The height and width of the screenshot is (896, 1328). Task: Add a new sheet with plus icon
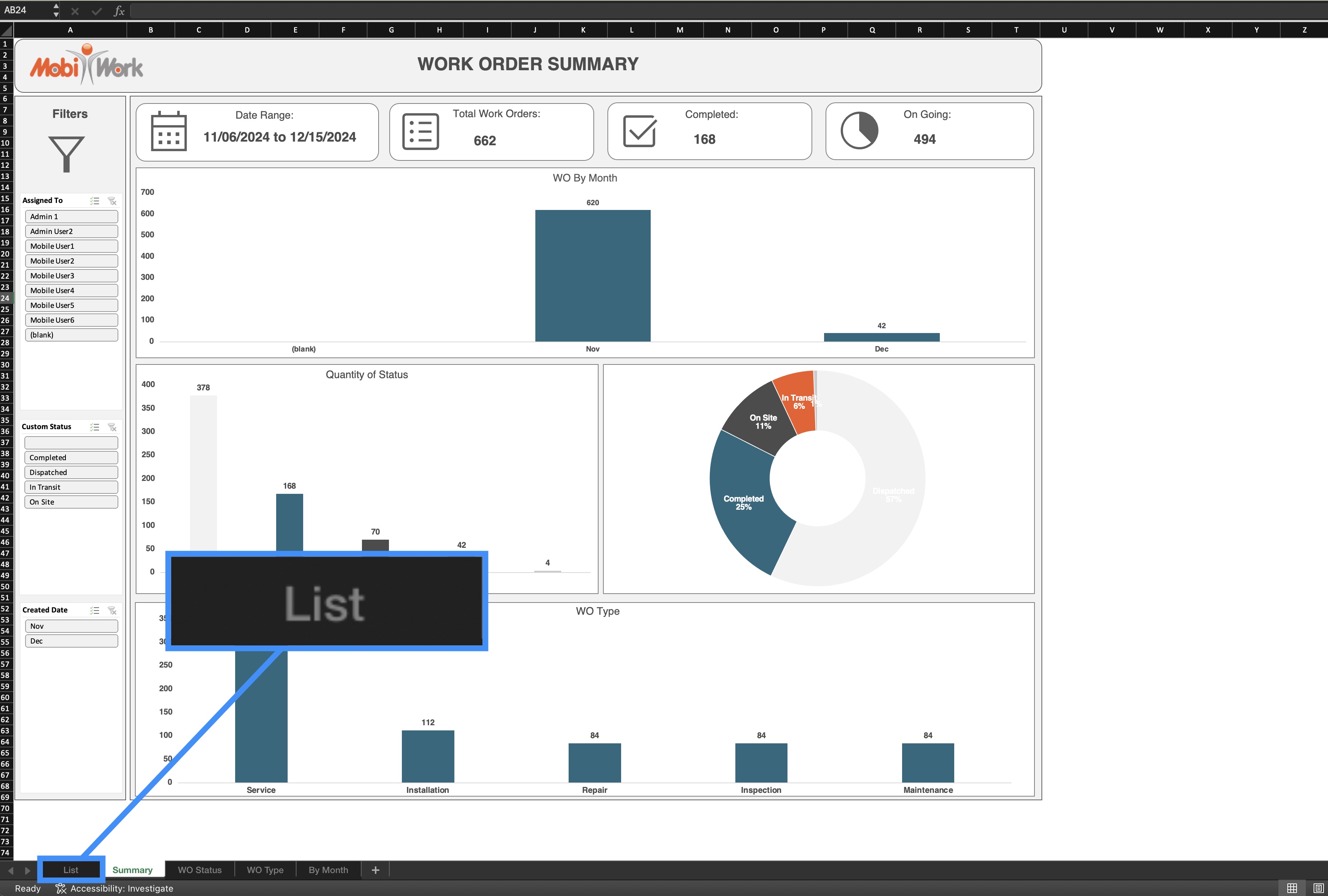[375, 870]
